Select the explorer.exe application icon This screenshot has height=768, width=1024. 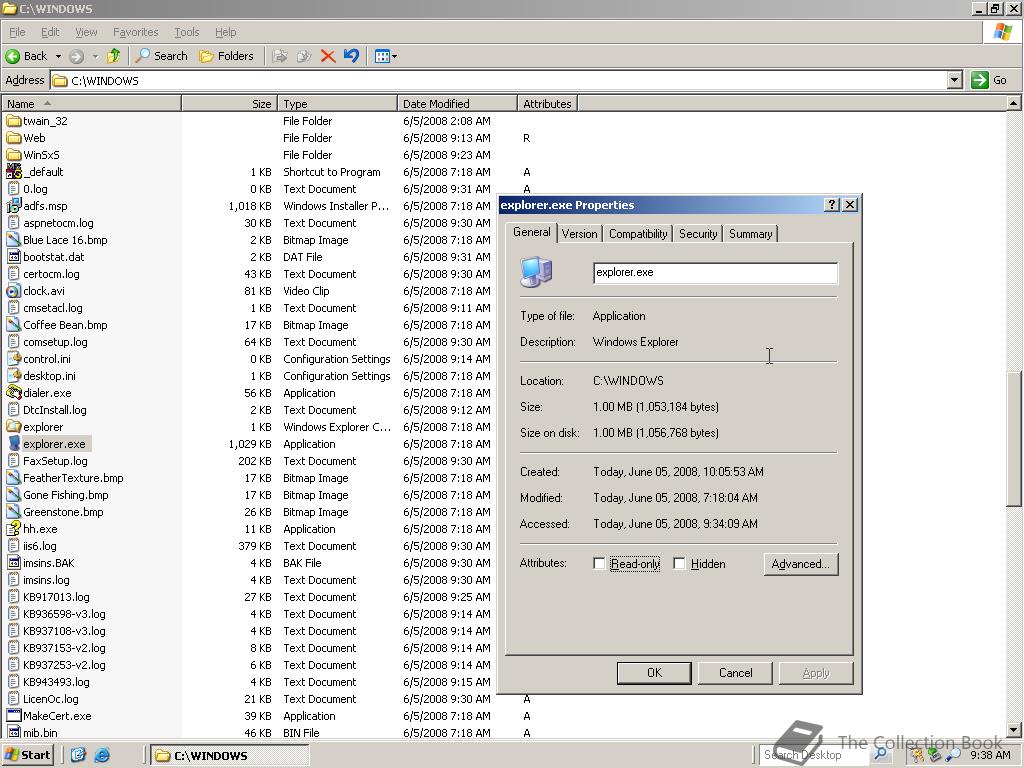(x=13, y=443)
